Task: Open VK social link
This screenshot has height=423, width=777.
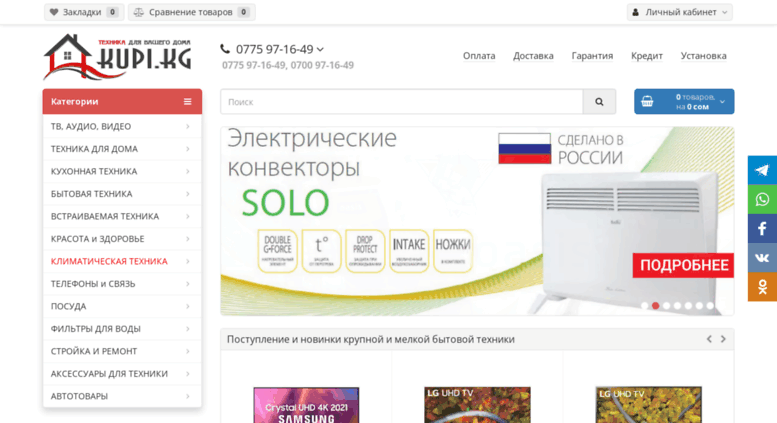Action: point(762,258)
